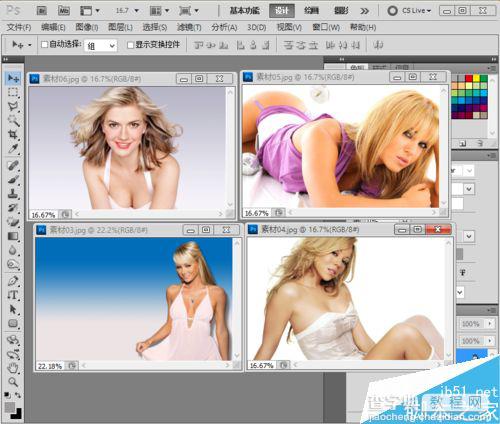
Task: Select the Move tool in toolbox
Action: (13, 78)
